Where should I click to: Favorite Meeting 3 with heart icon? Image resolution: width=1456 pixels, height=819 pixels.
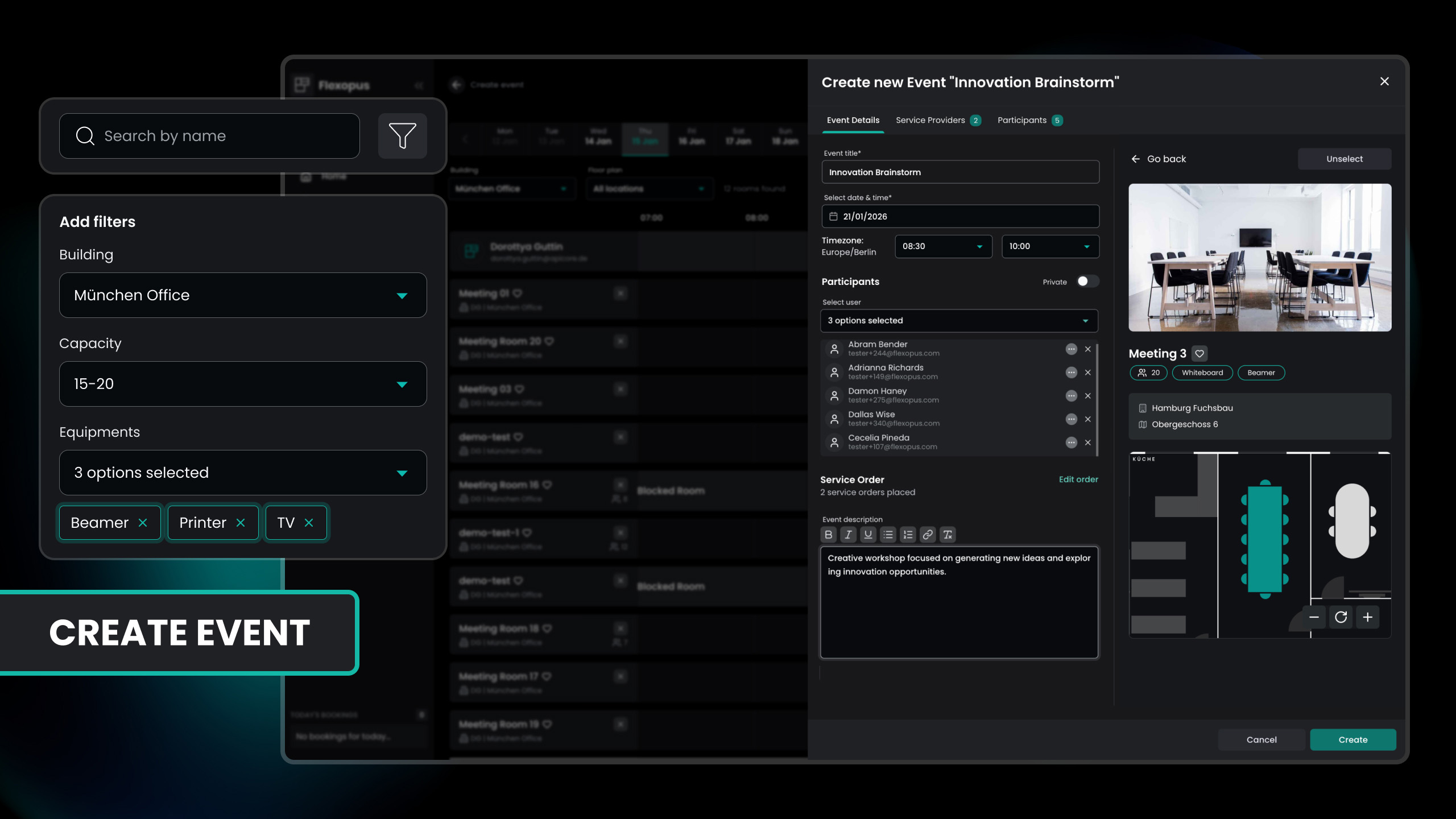tap(1199, 354)
